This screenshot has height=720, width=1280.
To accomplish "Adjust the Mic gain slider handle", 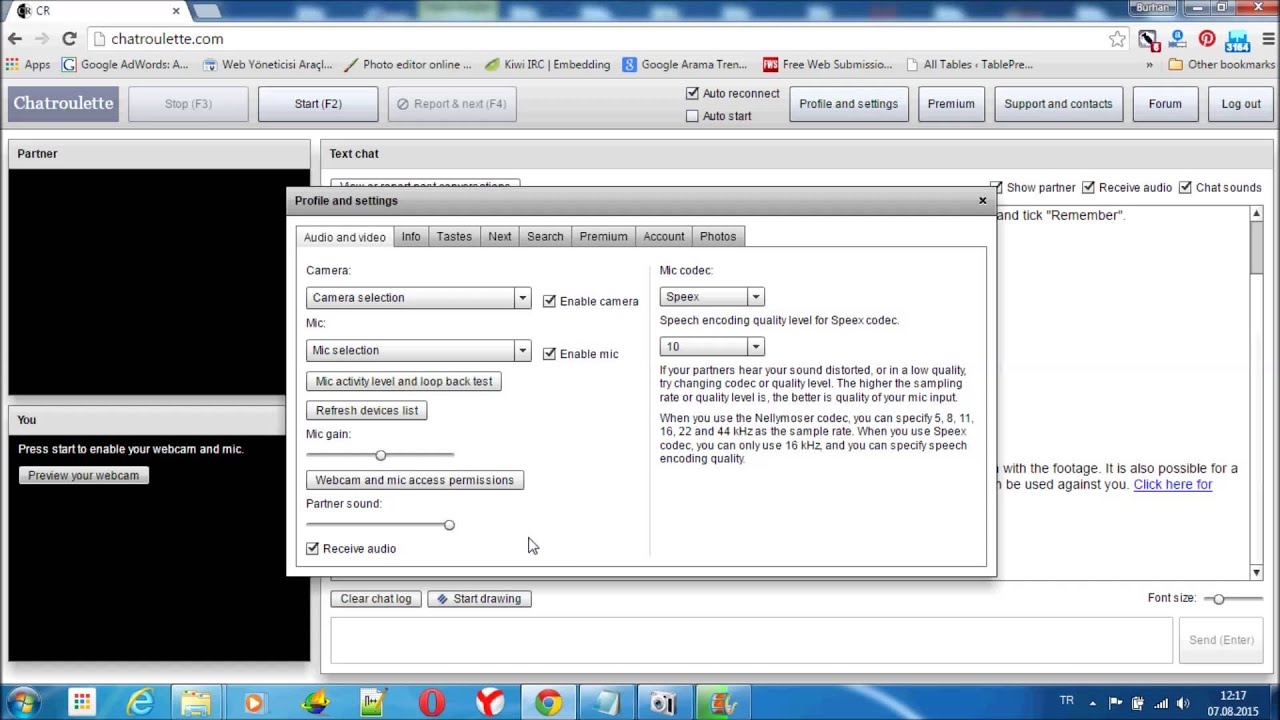I will point(380,455).
